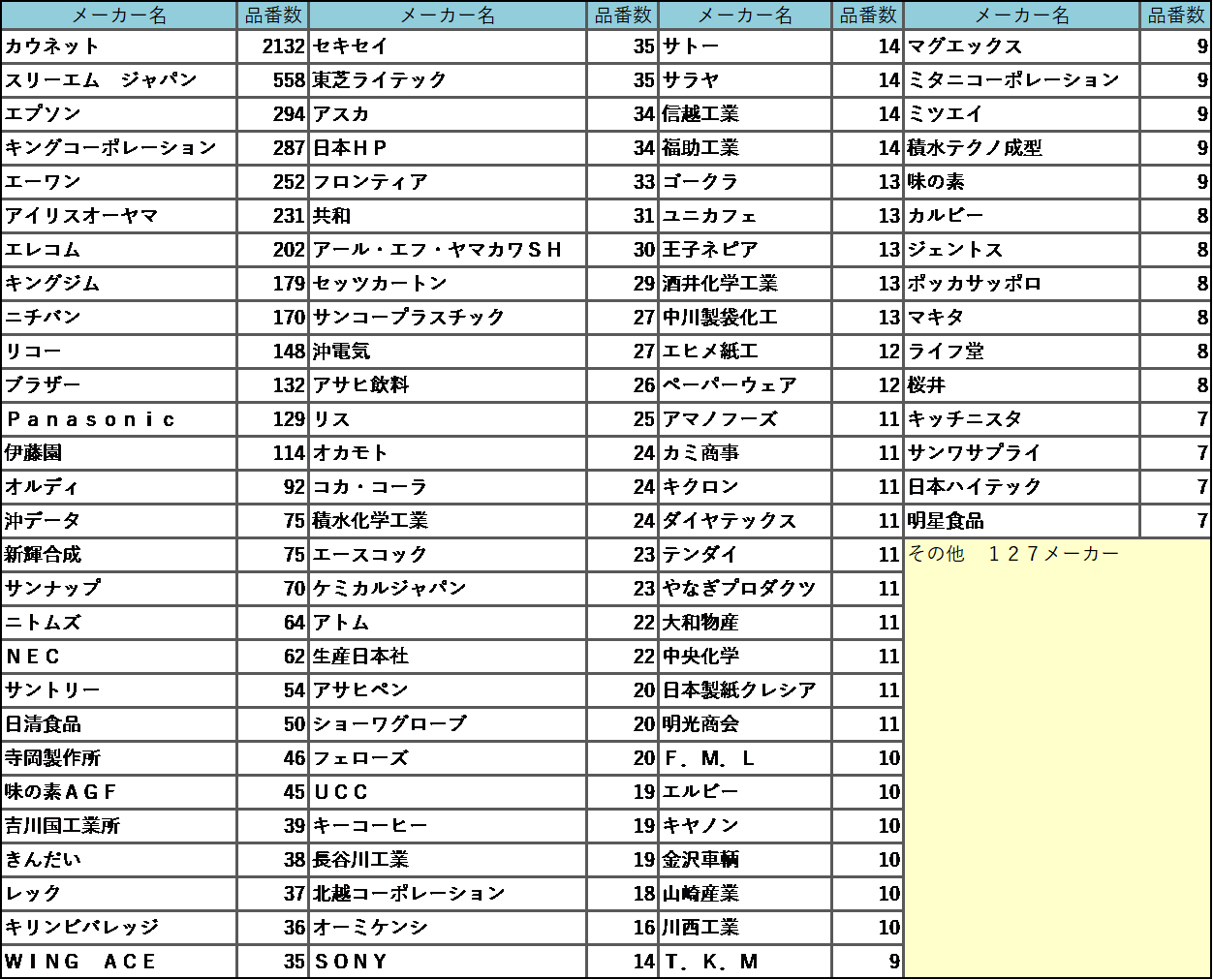This screenshot has width=1213, height=980.
Task: Select the Ｔ．Ｋ．Ｍ cell
Action: click(x=745, y=962)
